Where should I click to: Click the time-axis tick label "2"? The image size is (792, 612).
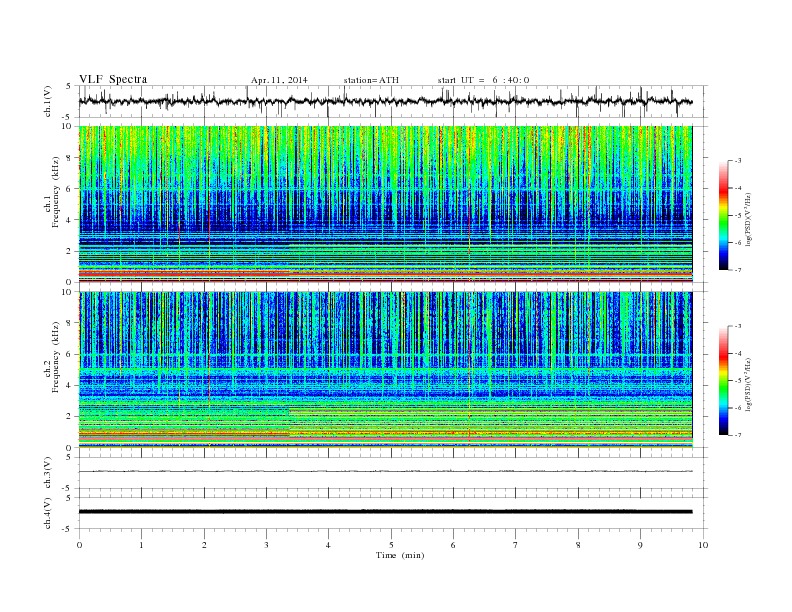(204, 545)
